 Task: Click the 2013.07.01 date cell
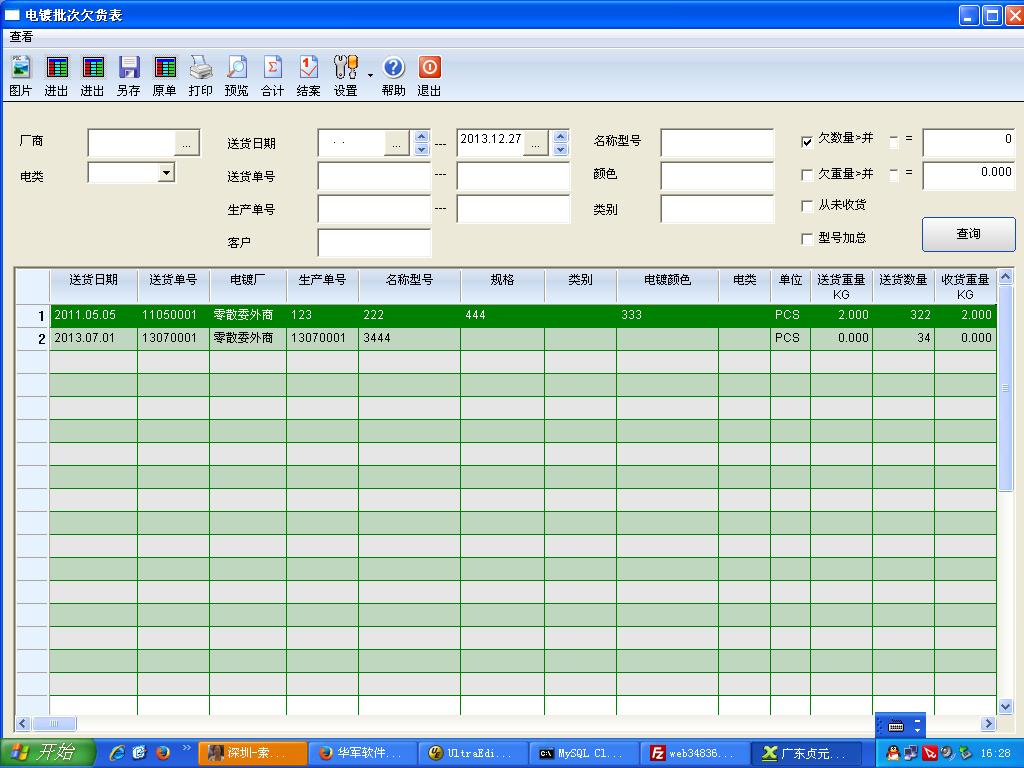point(93,338)
